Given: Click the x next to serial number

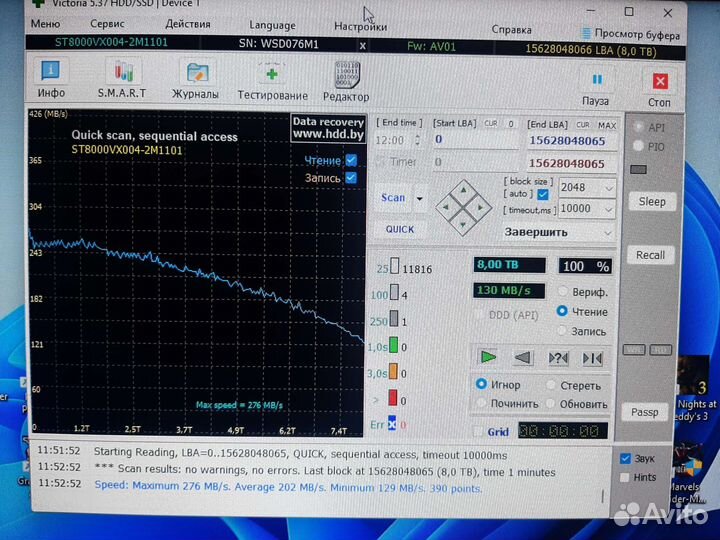Looking at the screenshot, I should [x=363, y=46].
